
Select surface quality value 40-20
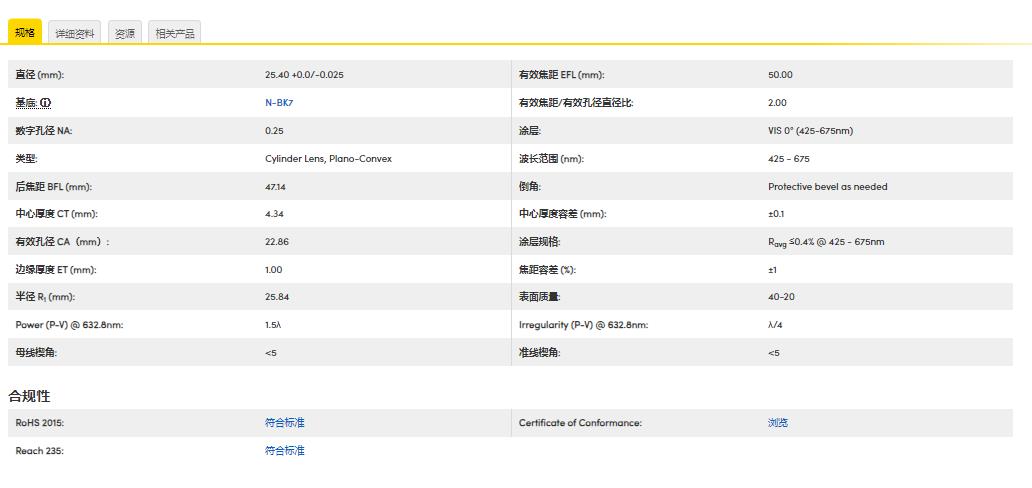click(x=781, y=297)
